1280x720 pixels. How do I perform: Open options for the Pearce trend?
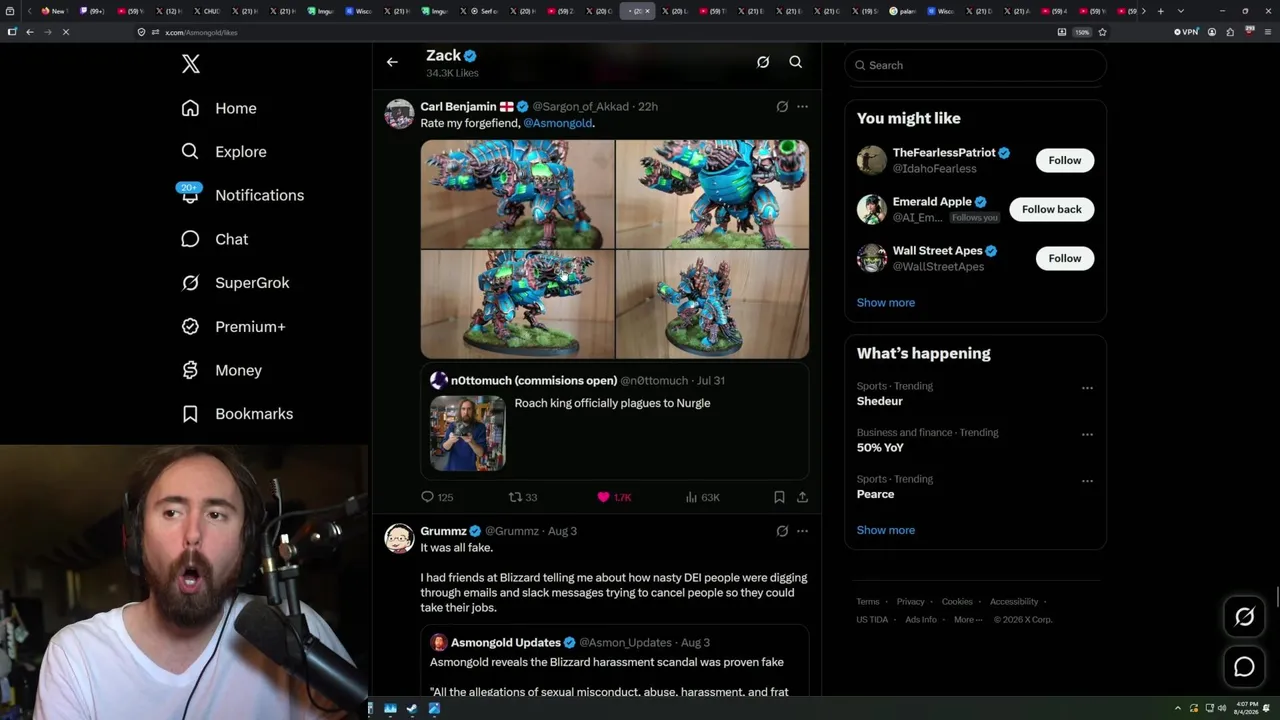point(1087,481)
